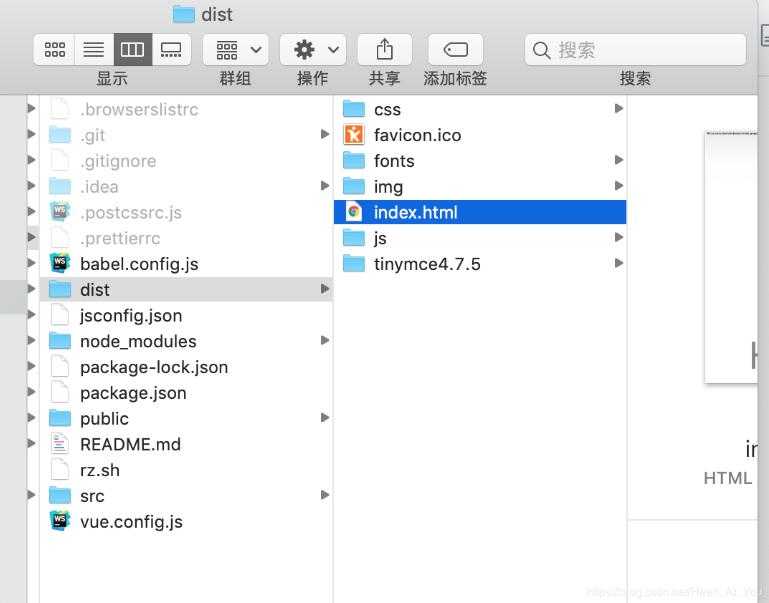
Task: Click the README.md document icon
Action: coord(60,444)
